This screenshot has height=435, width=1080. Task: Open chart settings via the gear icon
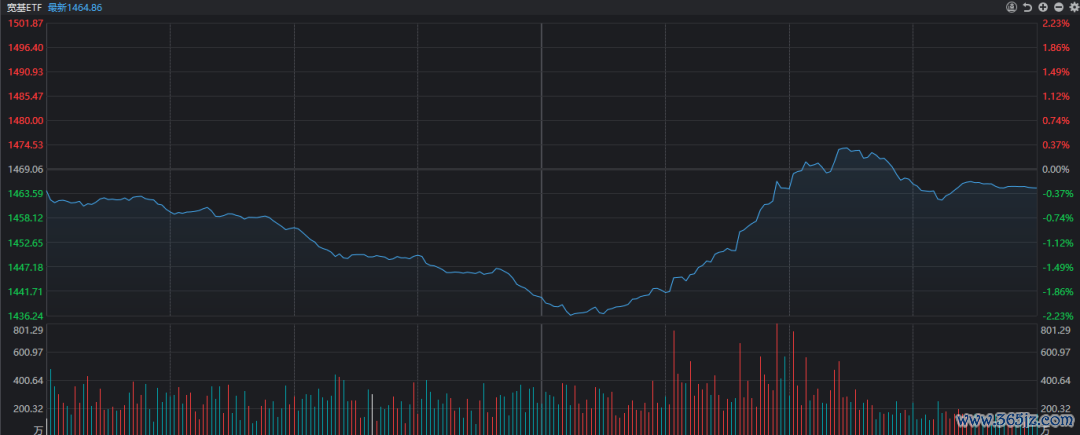(1074, 7)
